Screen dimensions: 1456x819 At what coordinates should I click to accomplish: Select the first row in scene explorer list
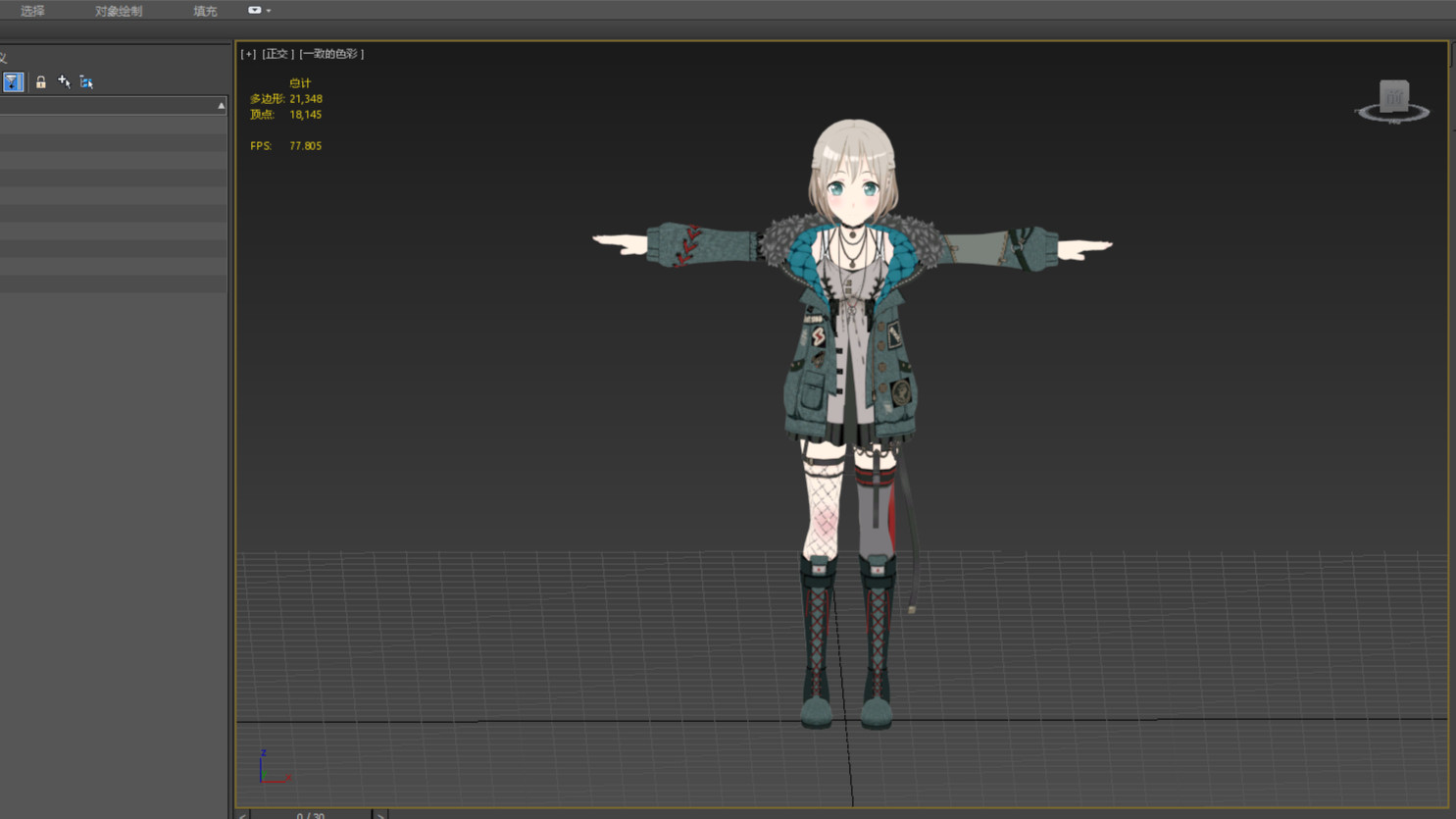(113, 126)
